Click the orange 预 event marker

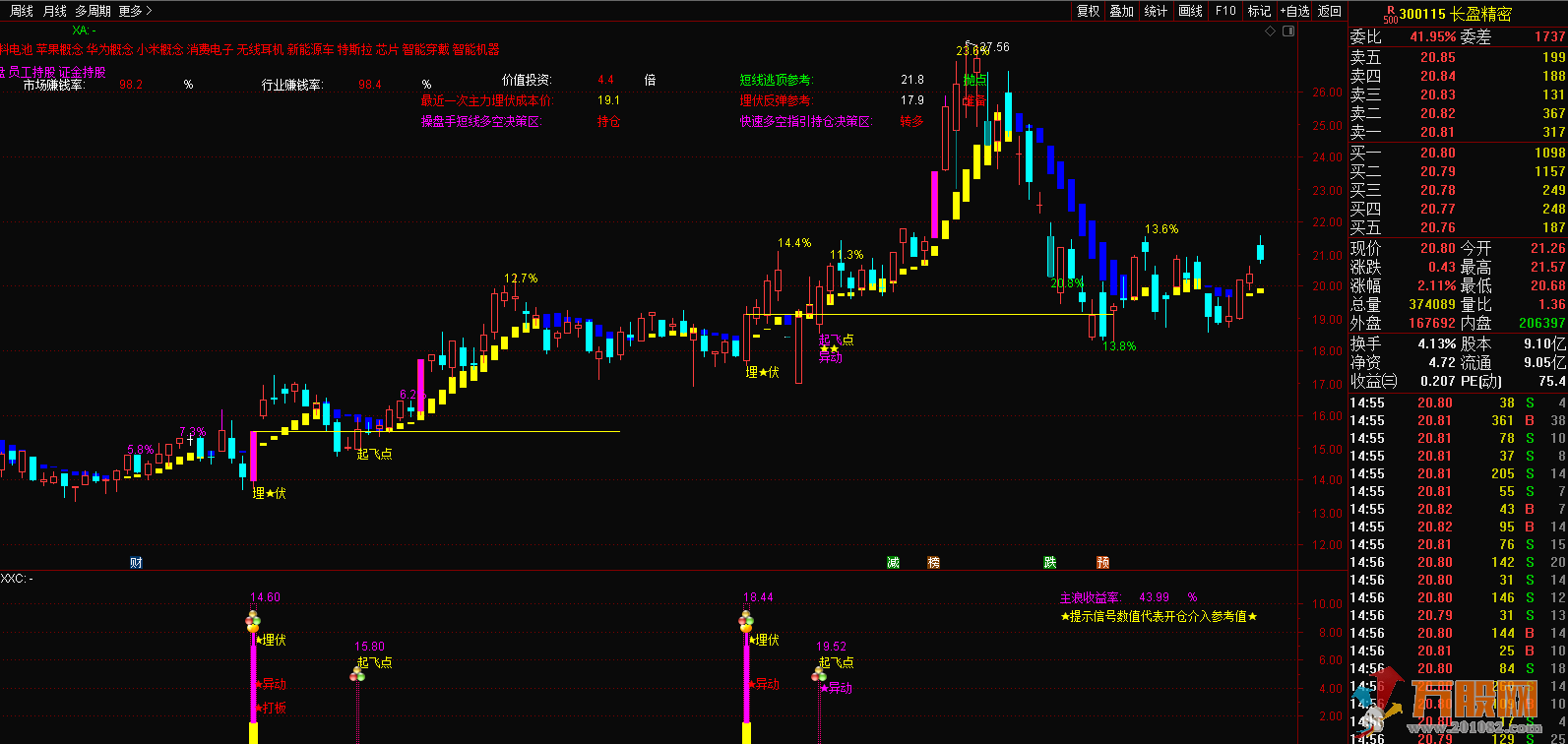pyautogui.click(x=1103, y=563)
